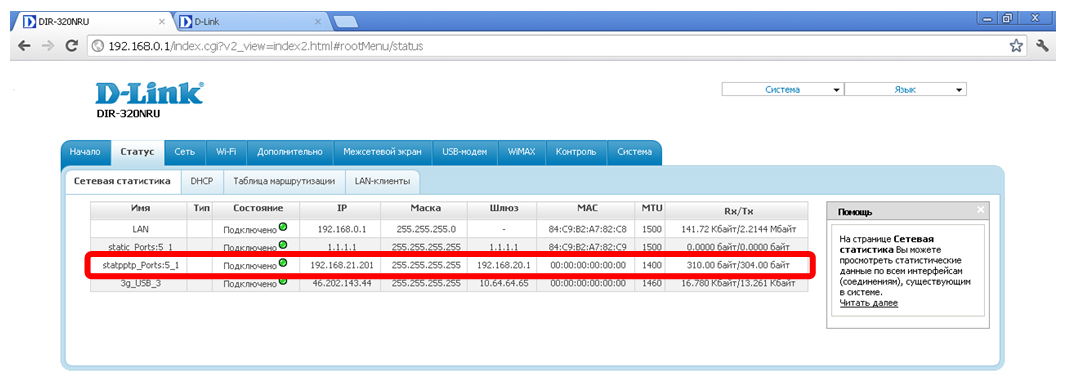Viewport: 1066px width, 381px height.
Task: Follow the Читать далее link
Action: pyautogui.click(x=868, y=303)
